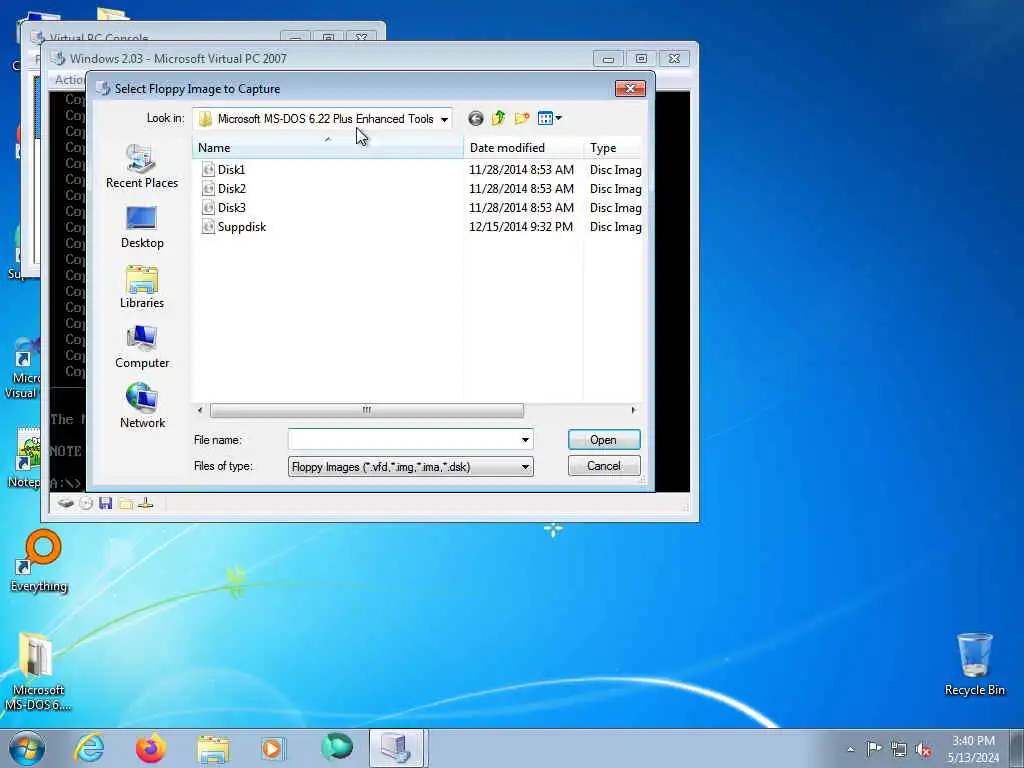
Task: Click the Suppdisk file icon
Action: coord(208,227)
